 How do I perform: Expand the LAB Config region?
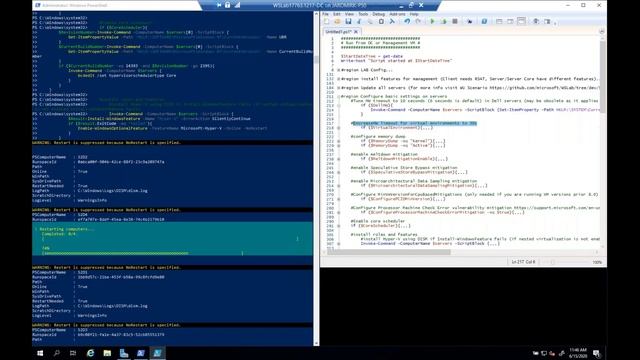pyautogui.click(x=338, y=70)
